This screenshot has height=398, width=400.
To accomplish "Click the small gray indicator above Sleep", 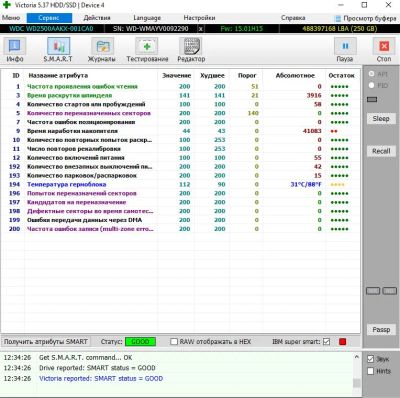I will tap(372, 99).
